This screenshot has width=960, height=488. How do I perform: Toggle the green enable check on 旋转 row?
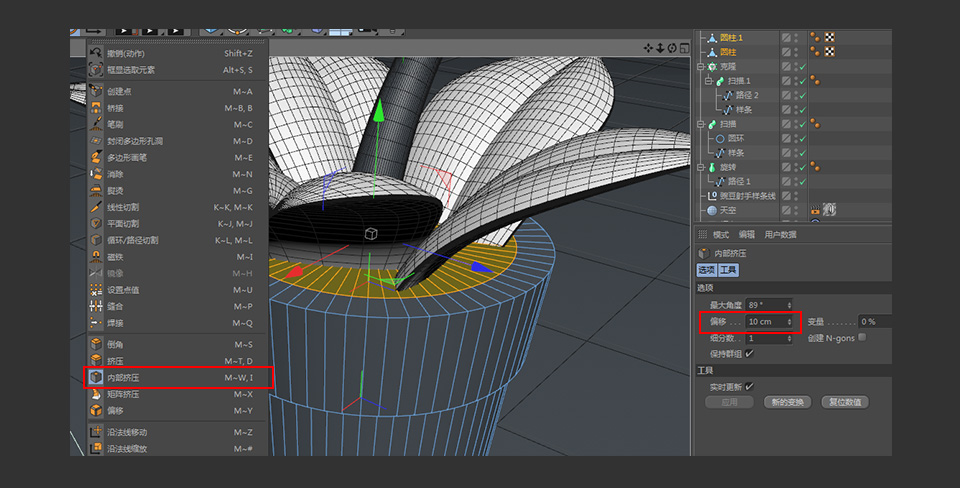pyautogui.click(x=803, y=167)
